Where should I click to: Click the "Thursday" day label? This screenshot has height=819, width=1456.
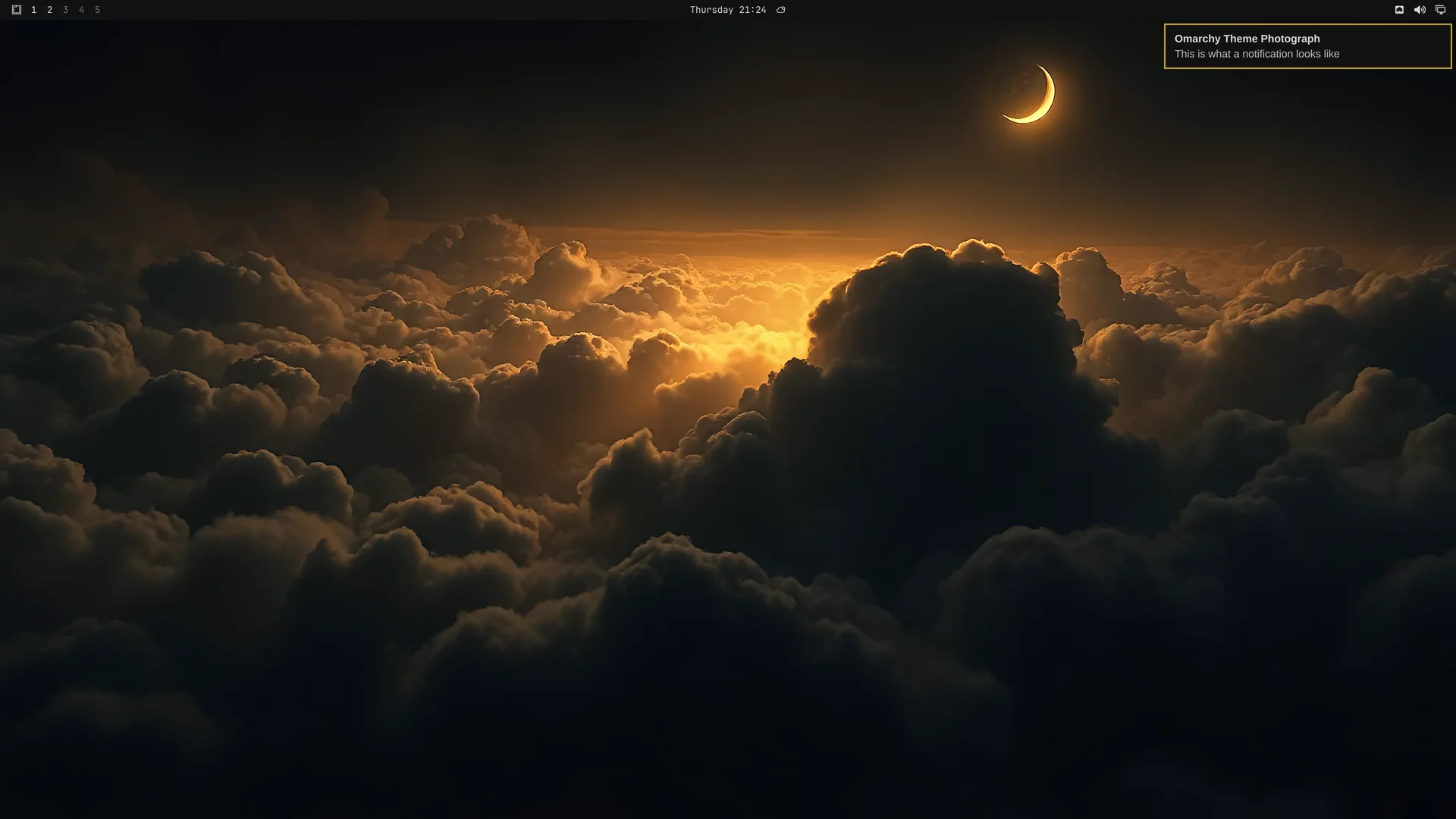pyautogui.click(x=711, y=10)
